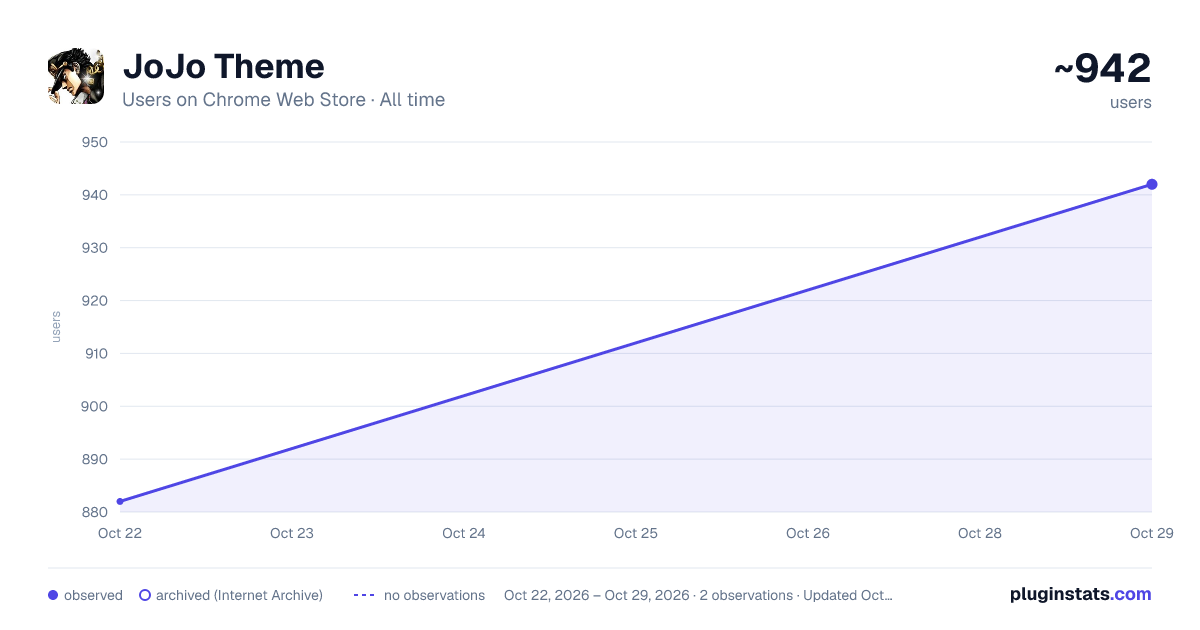Click the Oct 22 data point on chart
1200x630 pixels.
tap(120, 501)
